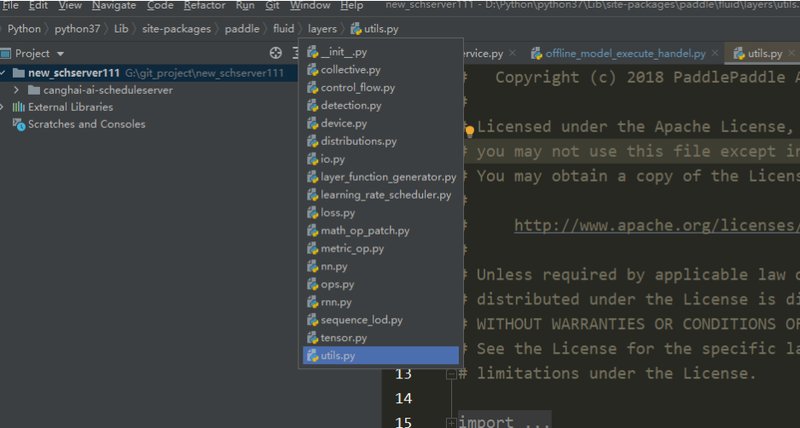Select tensor.py in the popup list
Viewport: 800px width, 428px height.
click(x=381, y=338)
